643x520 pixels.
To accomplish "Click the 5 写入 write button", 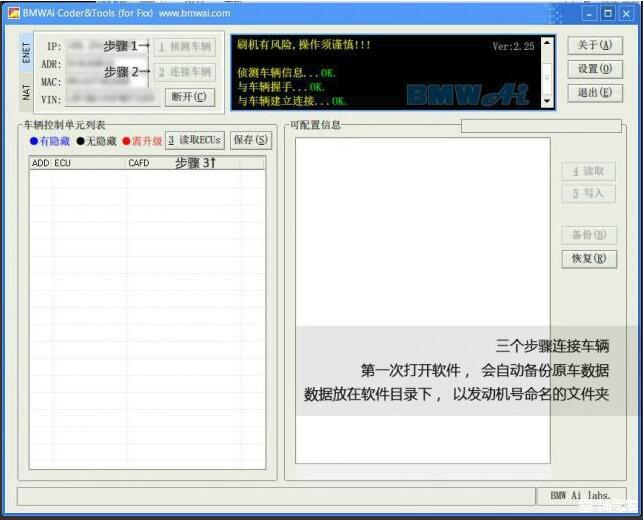I will 588,193.
